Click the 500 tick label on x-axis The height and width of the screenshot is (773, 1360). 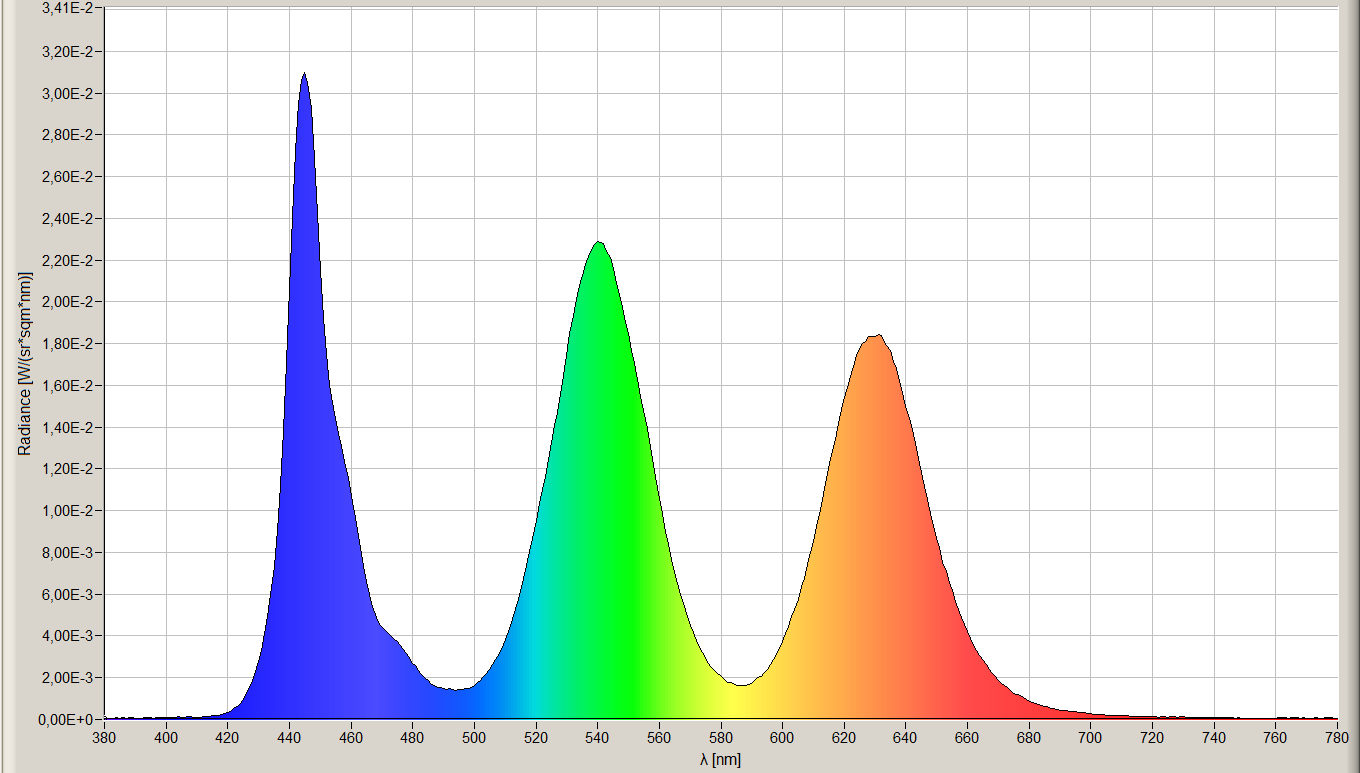(x=474, y=738)
